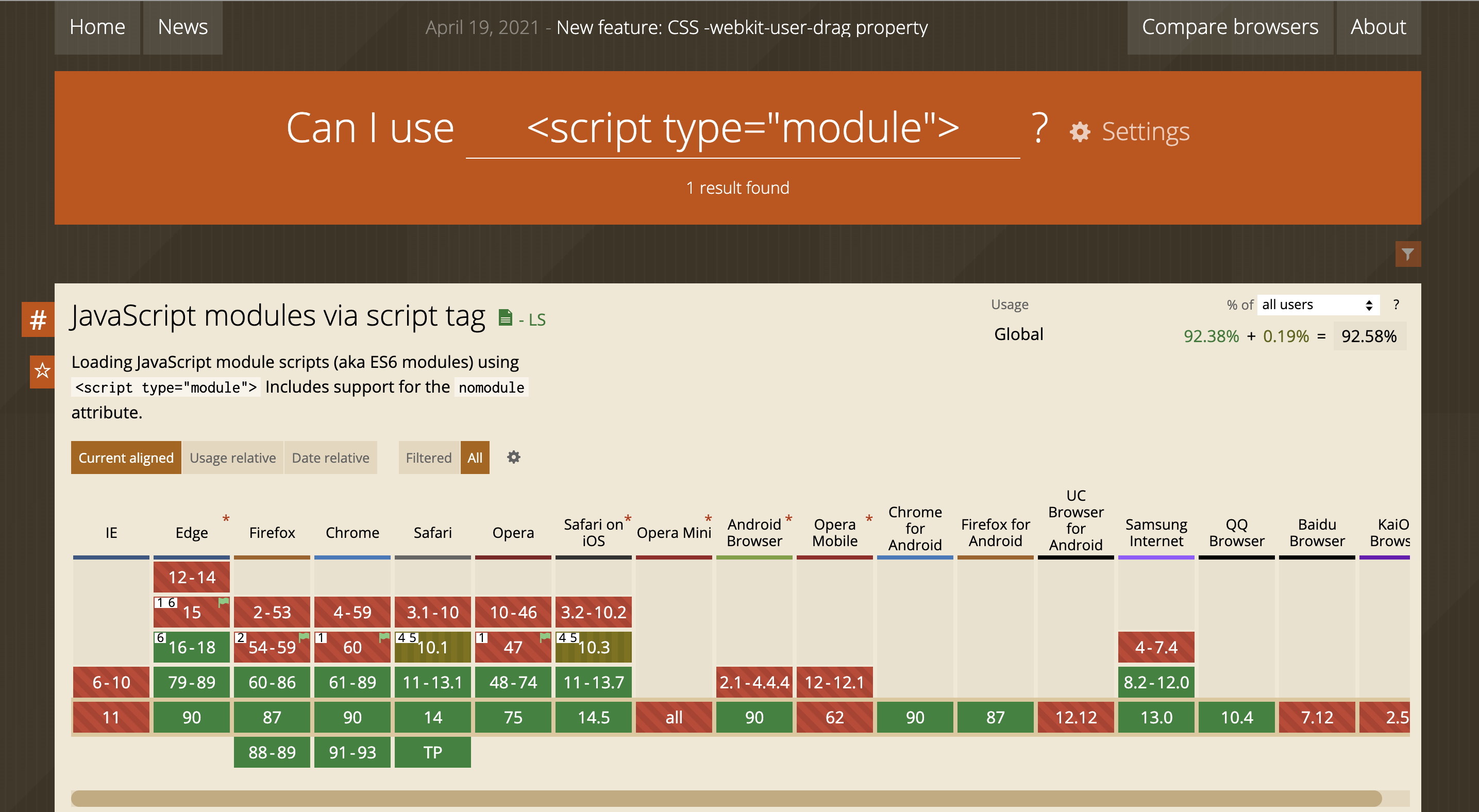This screenshot has width=1479, height=812.
Task: Select Firefox 88-89 cell
Action: pos(272,752)
